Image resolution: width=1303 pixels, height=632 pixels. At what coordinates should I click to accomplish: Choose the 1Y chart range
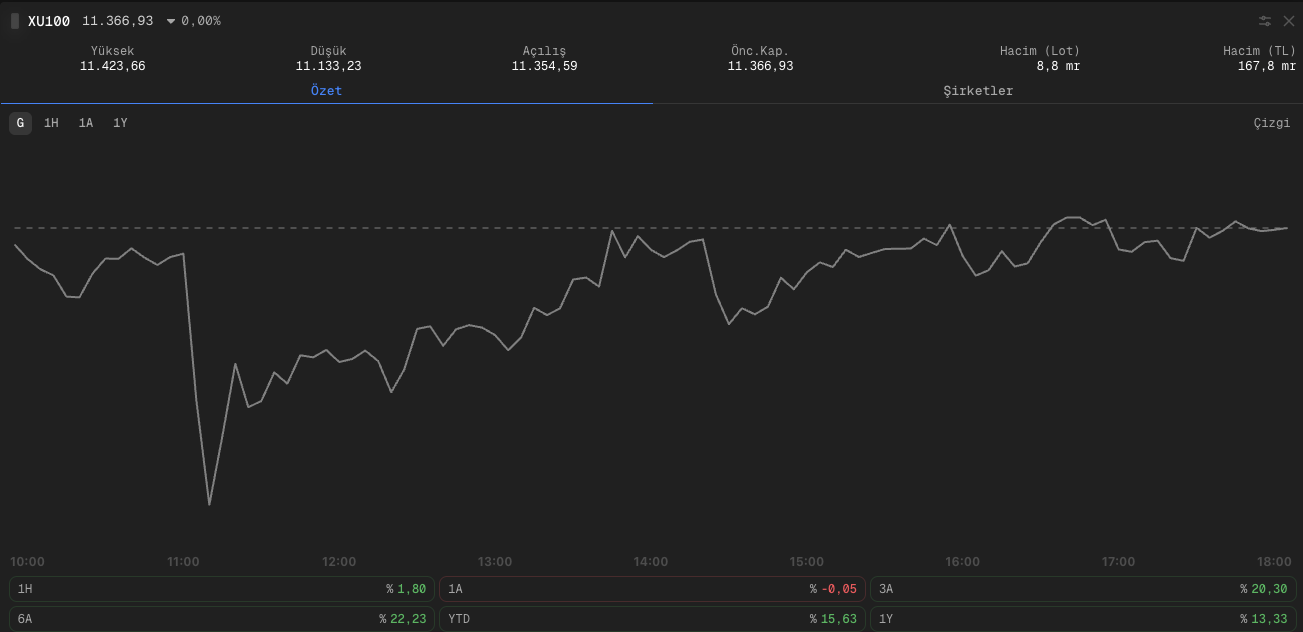click(120, 123)
